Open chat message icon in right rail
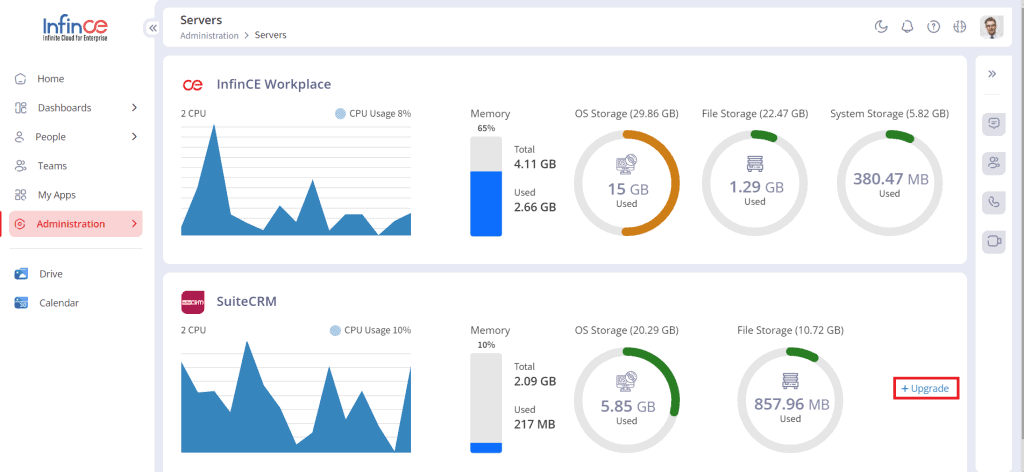The width and height of the screenshot is (1024, 472). point(993,124)
